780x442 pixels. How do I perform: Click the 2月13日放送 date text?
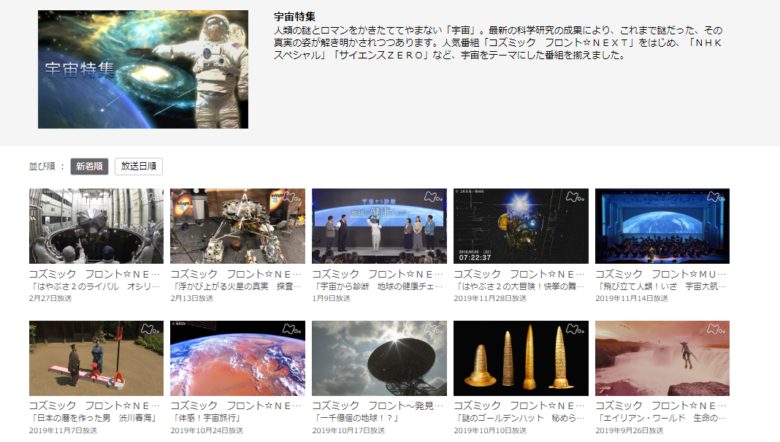(192, 298)
